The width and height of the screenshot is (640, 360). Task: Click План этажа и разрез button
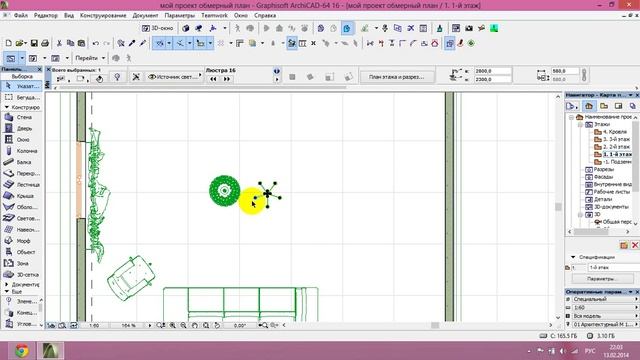click(x=396, y=77)
